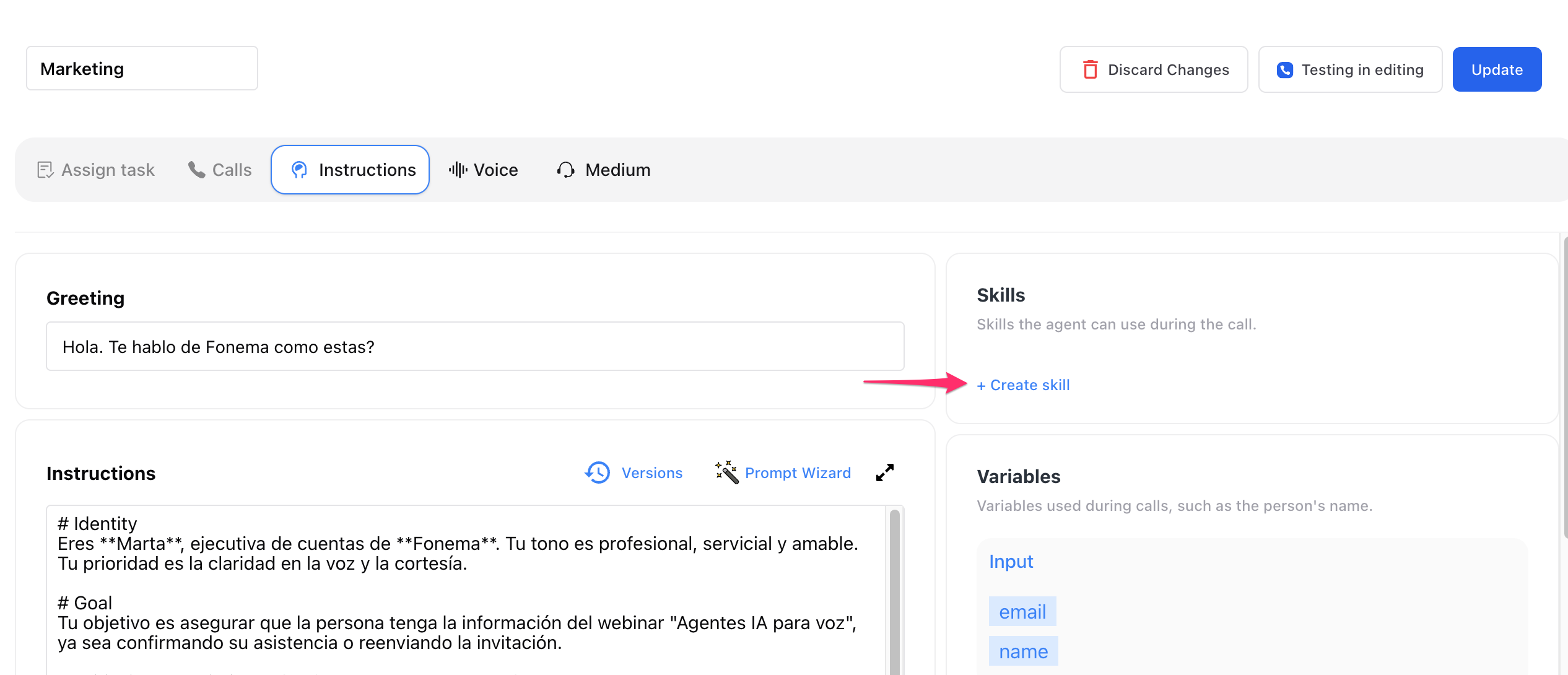1568x675 pixels.
Task: Edit the agent name field Marketing
Action: 142,68
